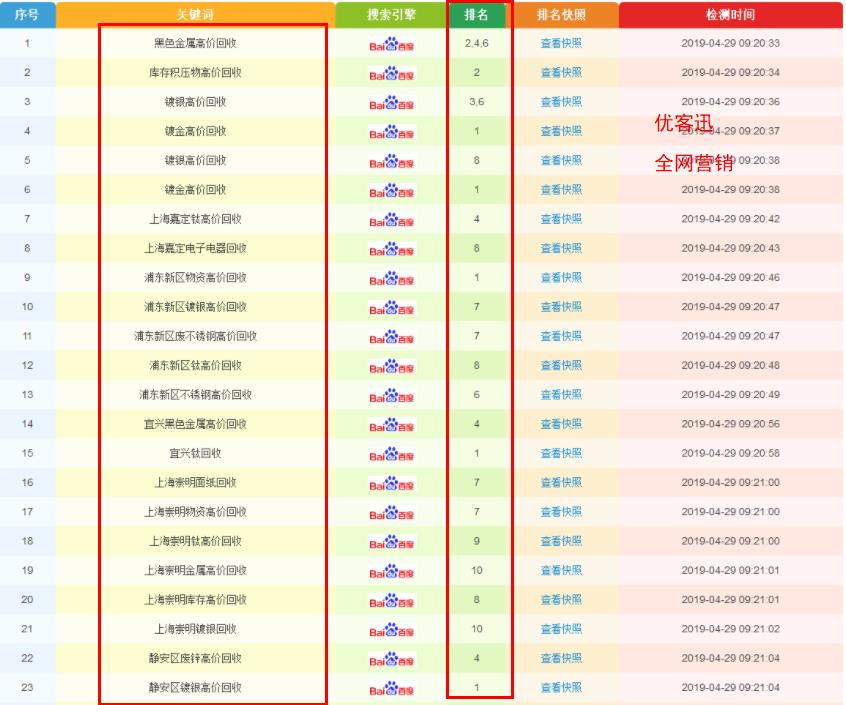
Task: Click the Baidu logo for 浦东新区废不锈钢高价回收
Action: [x=391, y=337]
